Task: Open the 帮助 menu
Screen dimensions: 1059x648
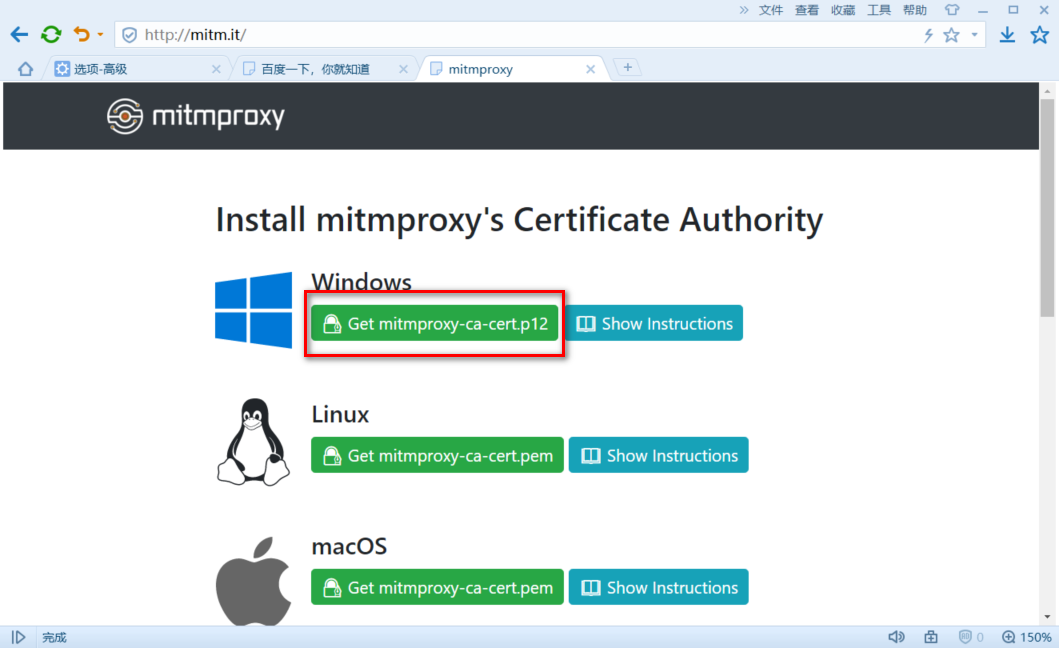Action: [x=914, y=10]
